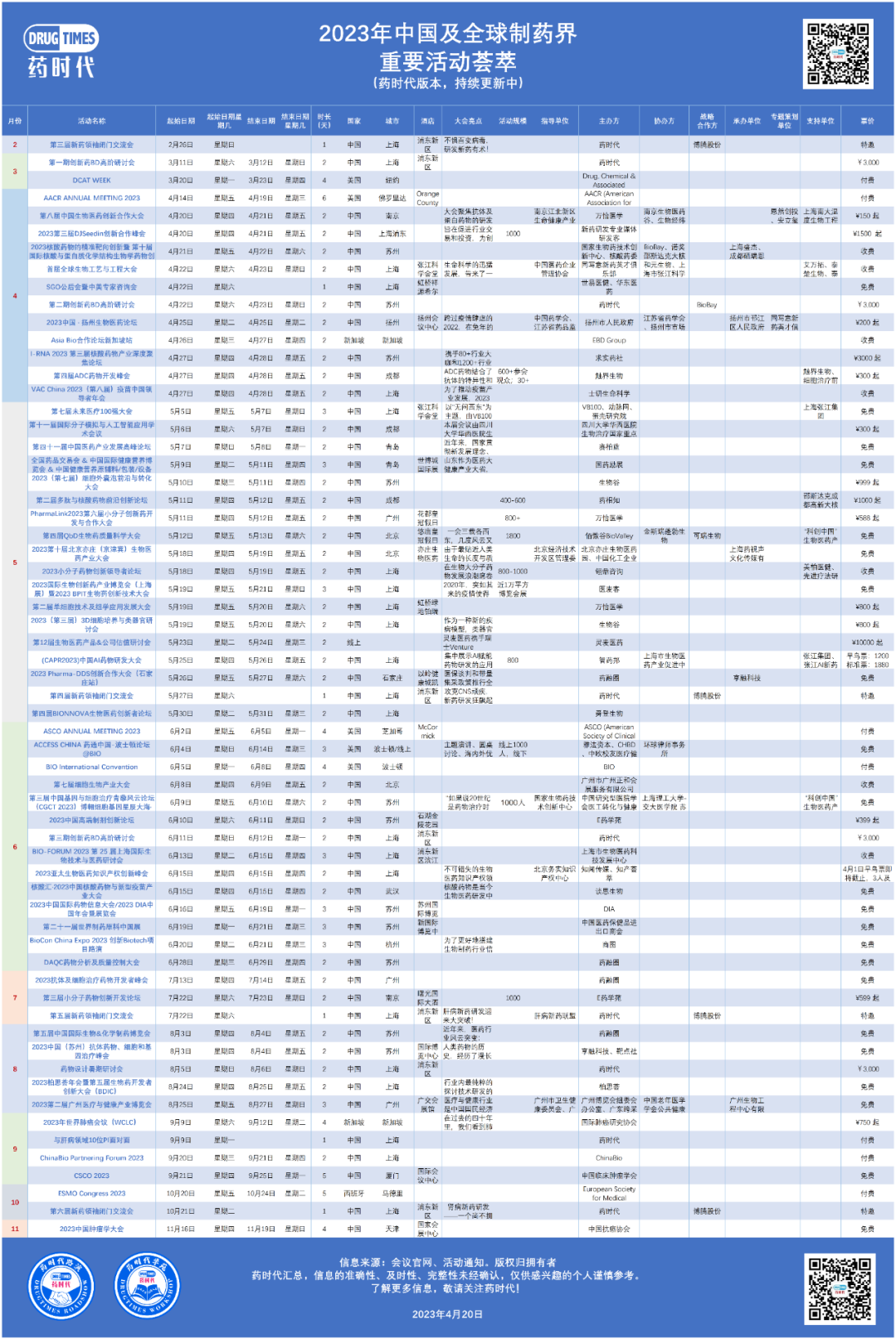Open 2023第三届DJSeedin创新合作峰会 event
This screenshot has height=1339, width=896.
click(x=91, y=234)
